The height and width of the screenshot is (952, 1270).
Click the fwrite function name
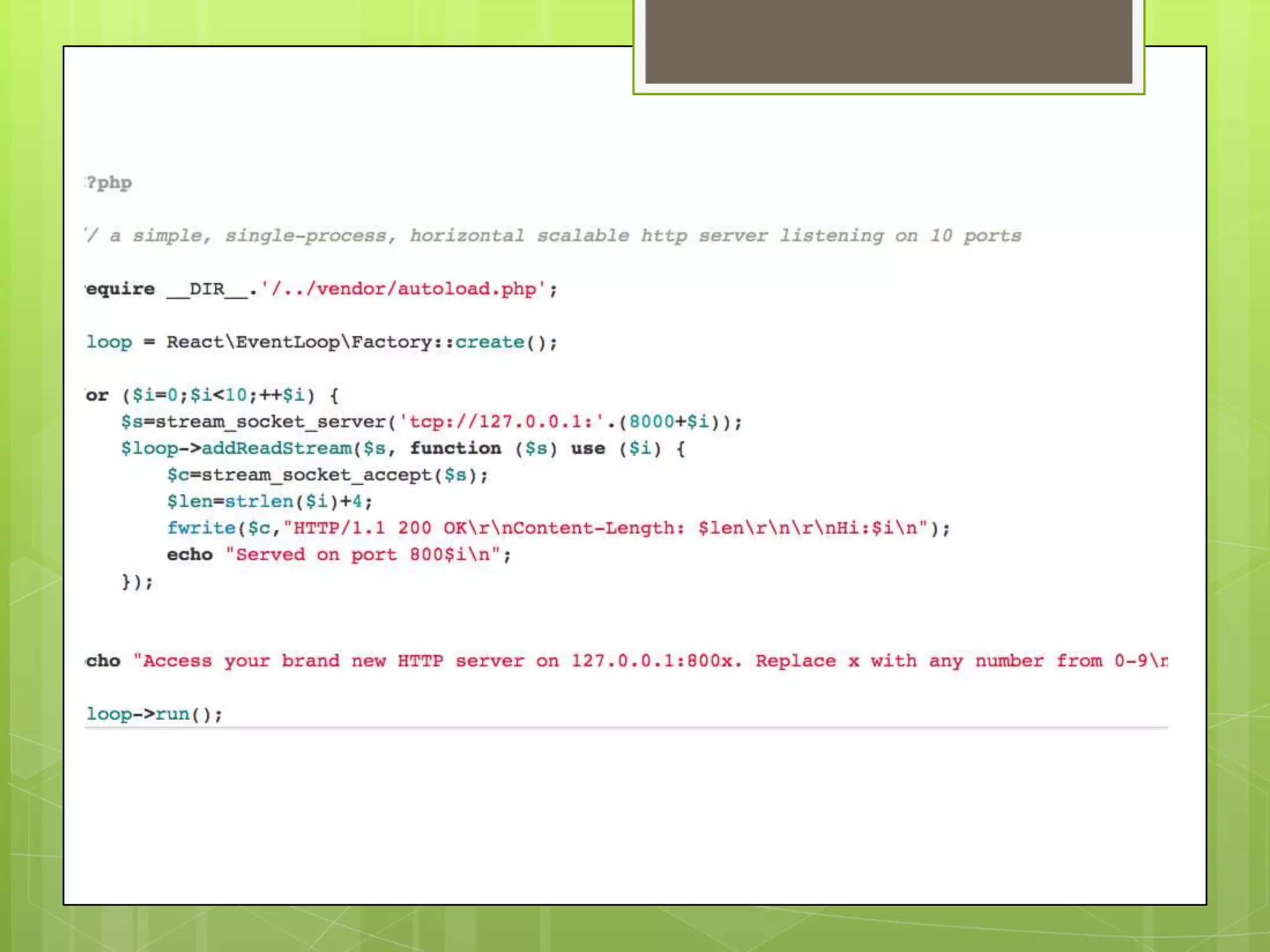[201, 528]
